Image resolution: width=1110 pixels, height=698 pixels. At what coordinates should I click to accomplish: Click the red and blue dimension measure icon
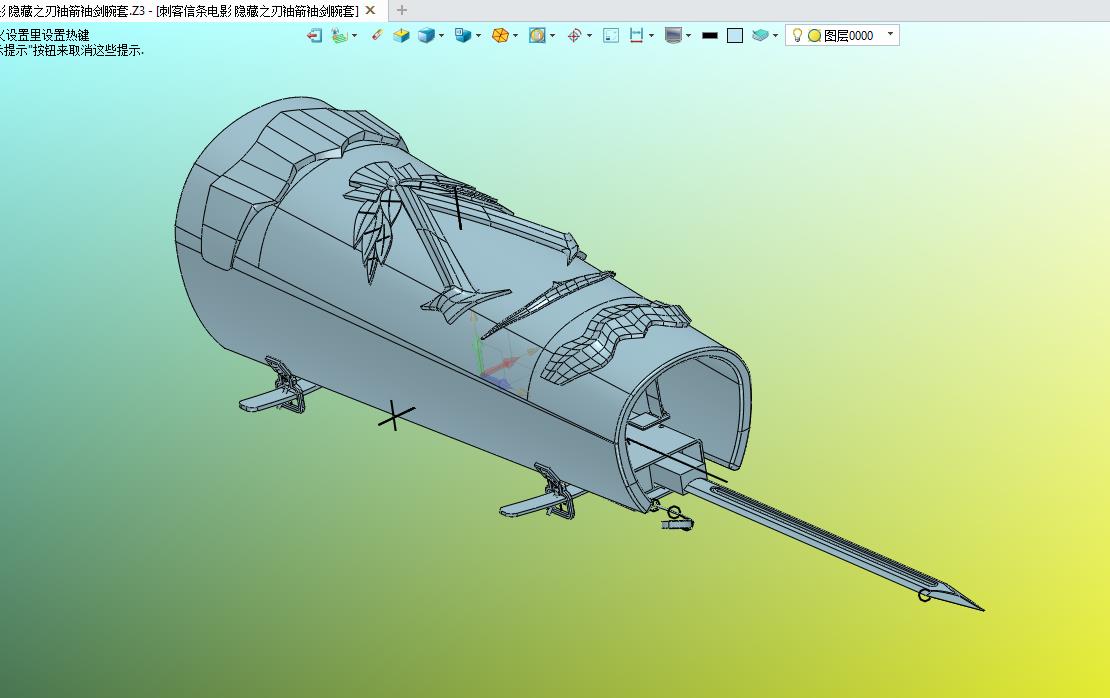tap(635, 35)
